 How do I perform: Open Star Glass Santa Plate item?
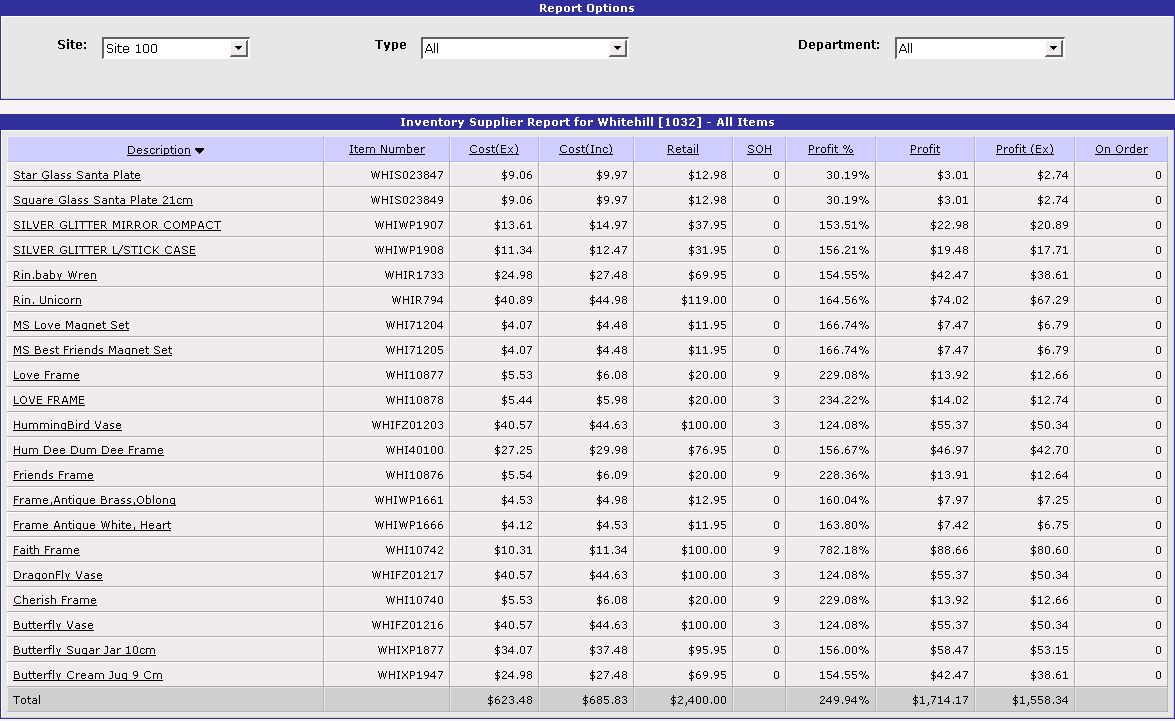(77, 175)
